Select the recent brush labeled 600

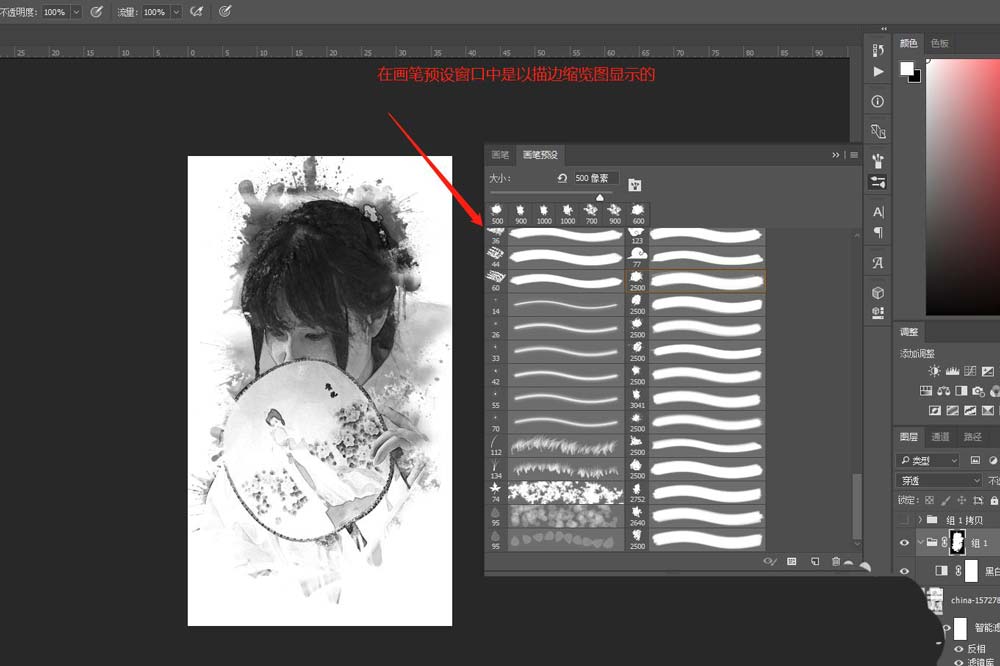point(638,214)
